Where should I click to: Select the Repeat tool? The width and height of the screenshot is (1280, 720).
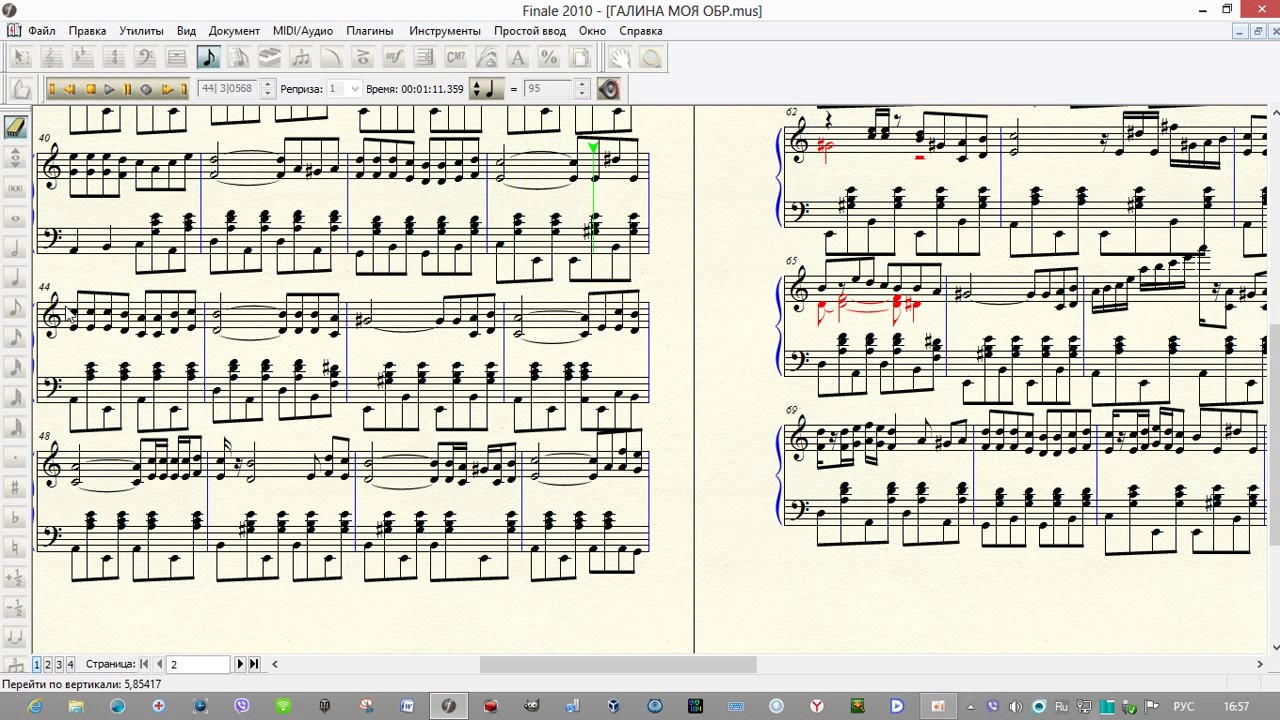425,58
